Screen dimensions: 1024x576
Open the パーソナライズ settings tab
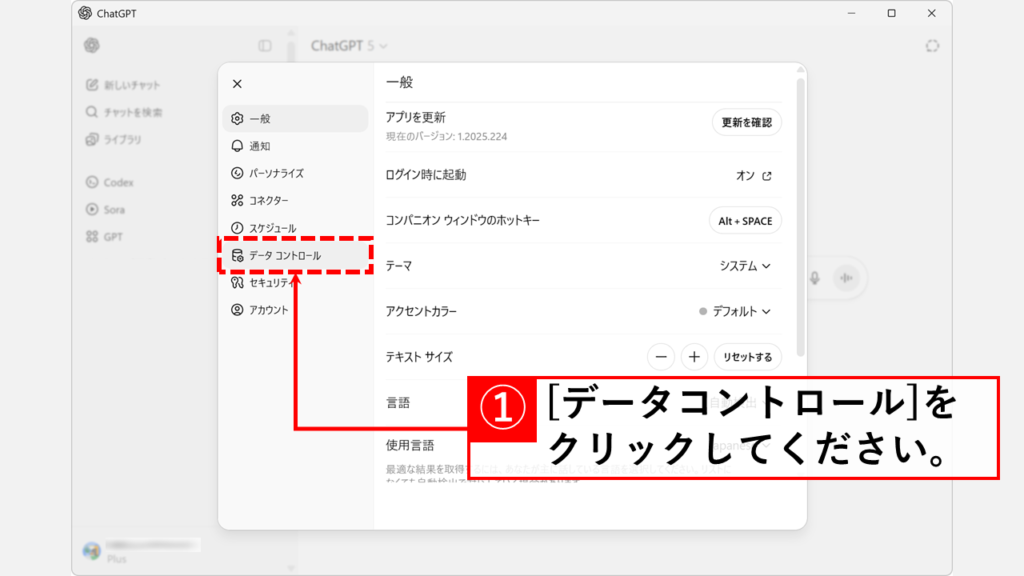point(295,174)
